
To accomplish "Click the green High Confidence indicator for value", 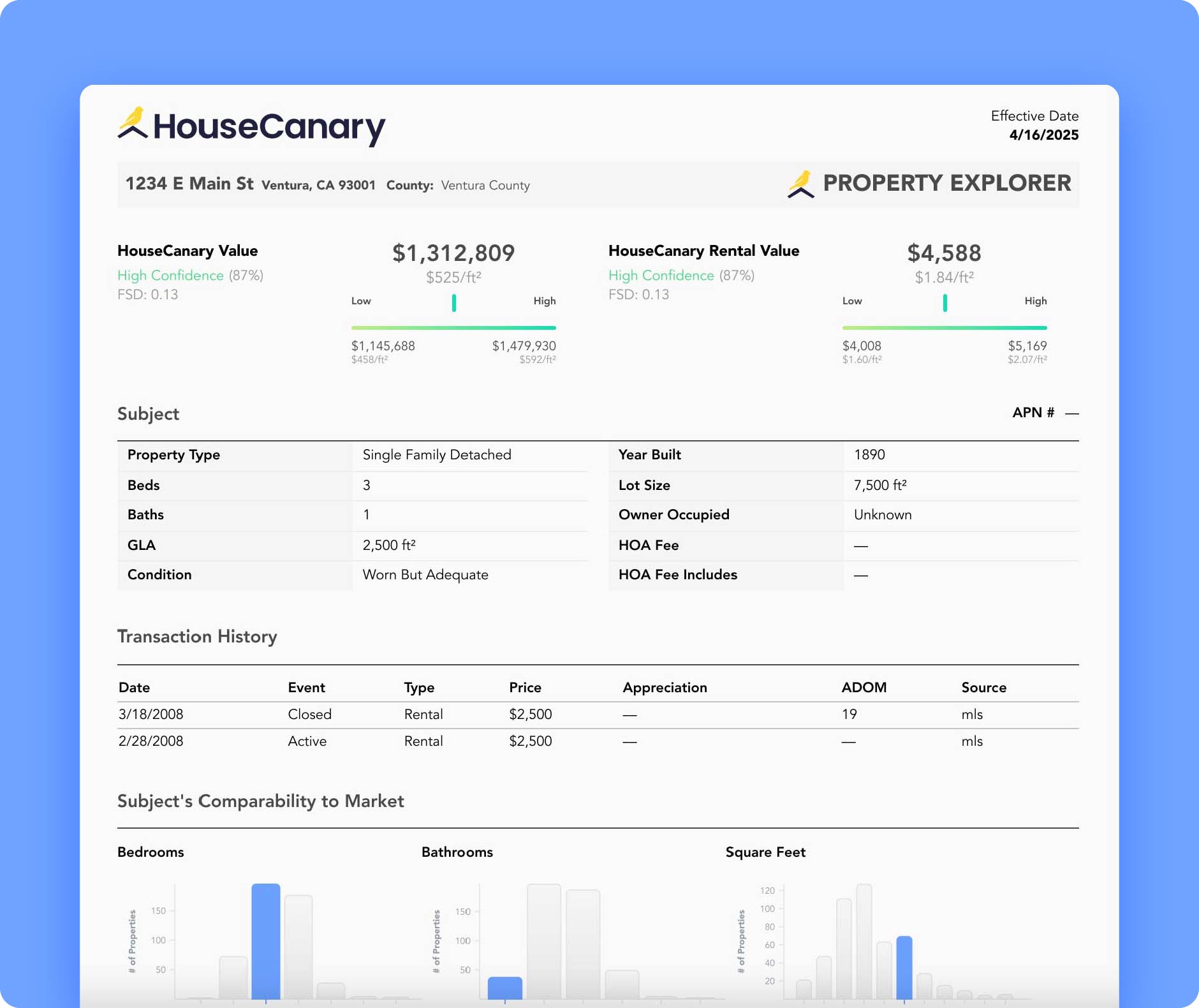I will [x=171, y=276].
